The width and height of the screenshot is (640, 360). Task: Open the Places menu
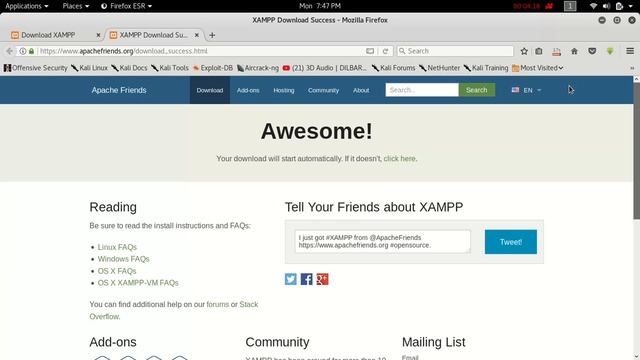click(76, 6)
